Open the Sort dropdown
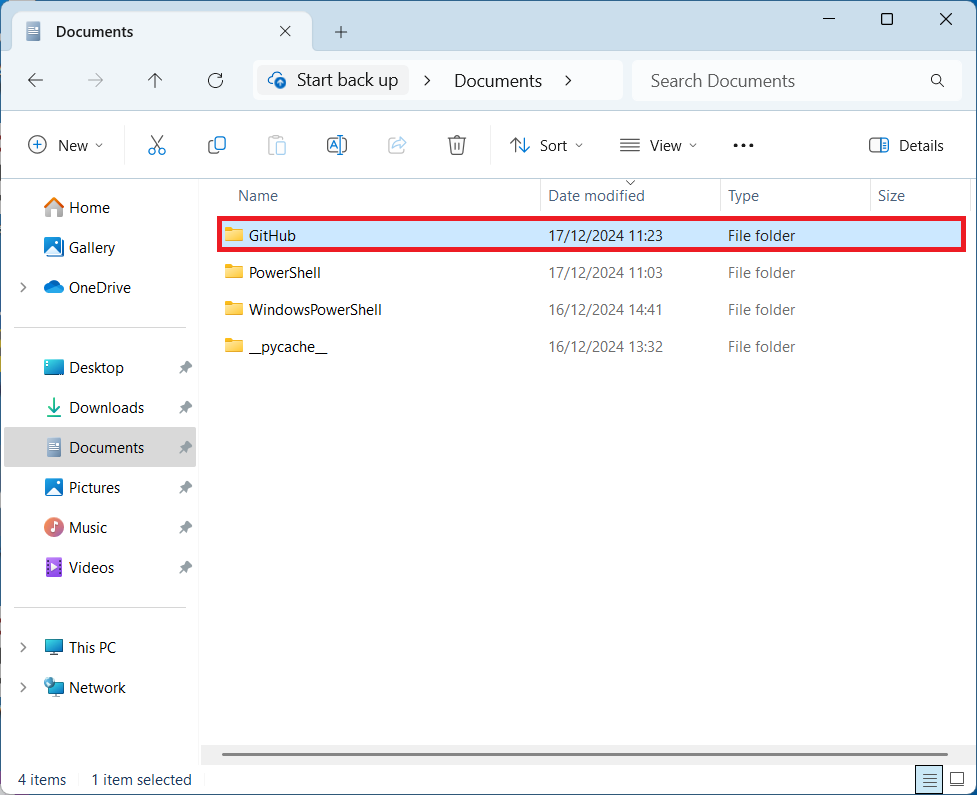 point(546,145)
